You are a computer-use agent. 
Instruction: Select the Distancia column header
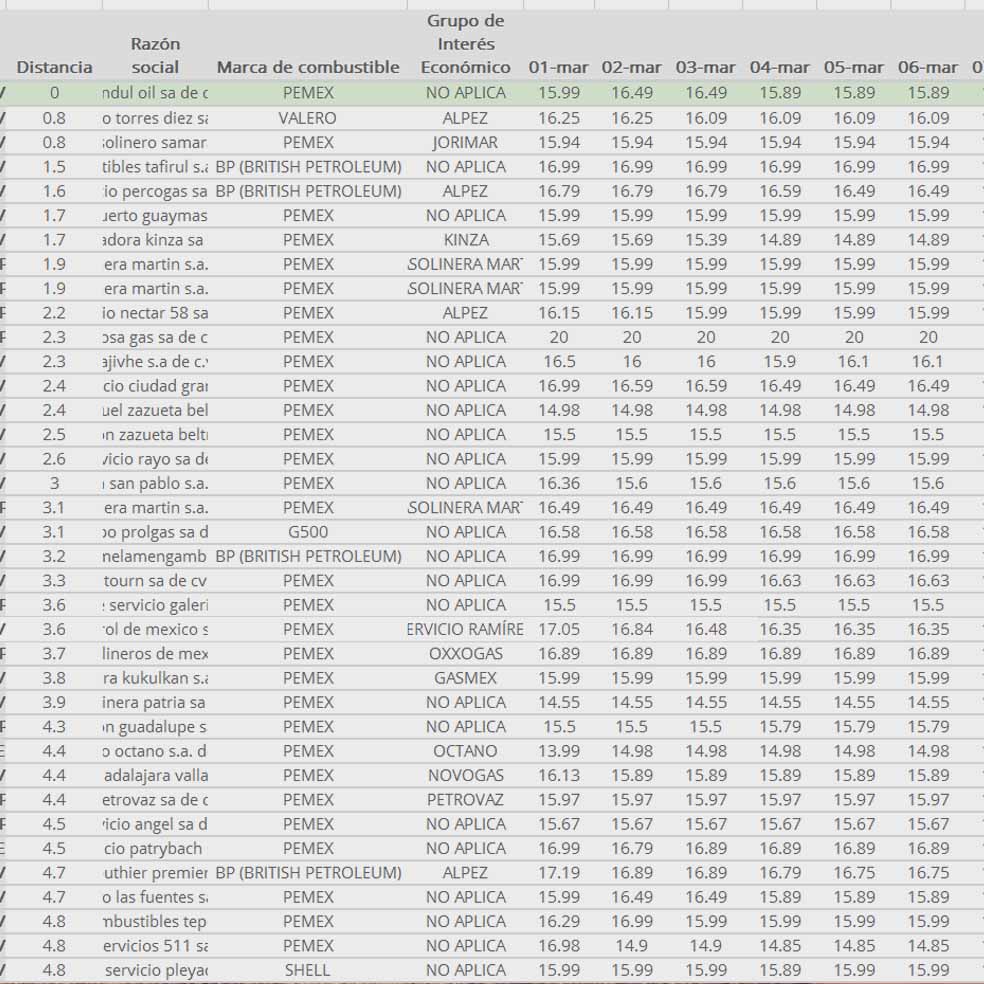coord(54,67)
